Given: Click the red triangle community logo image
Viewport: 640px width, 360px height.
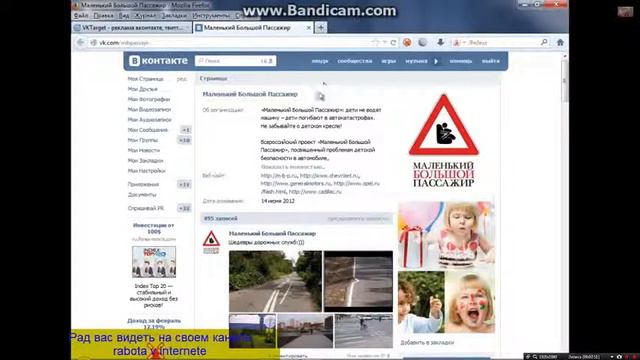Looking at the screenshot, I should [444, 141].
